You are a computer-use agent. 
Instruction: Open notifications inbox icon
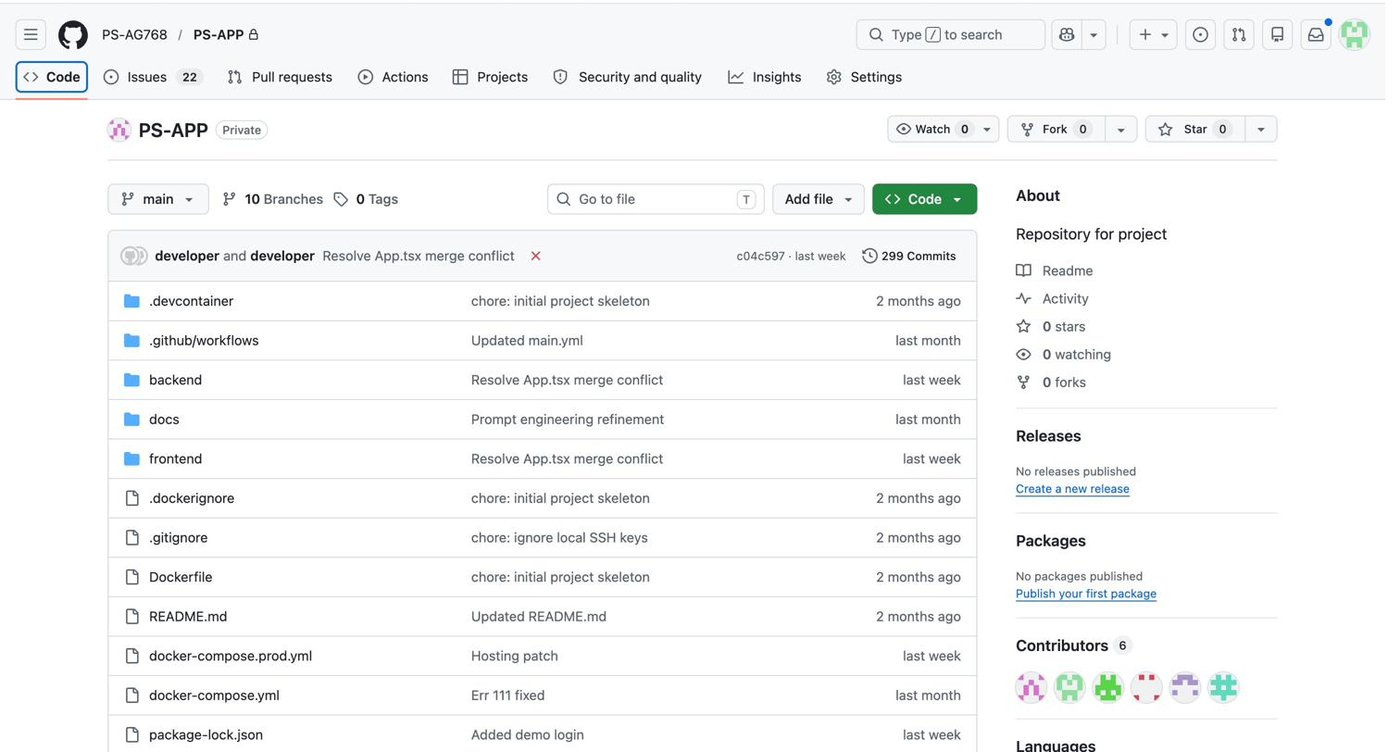point(1316,35)
